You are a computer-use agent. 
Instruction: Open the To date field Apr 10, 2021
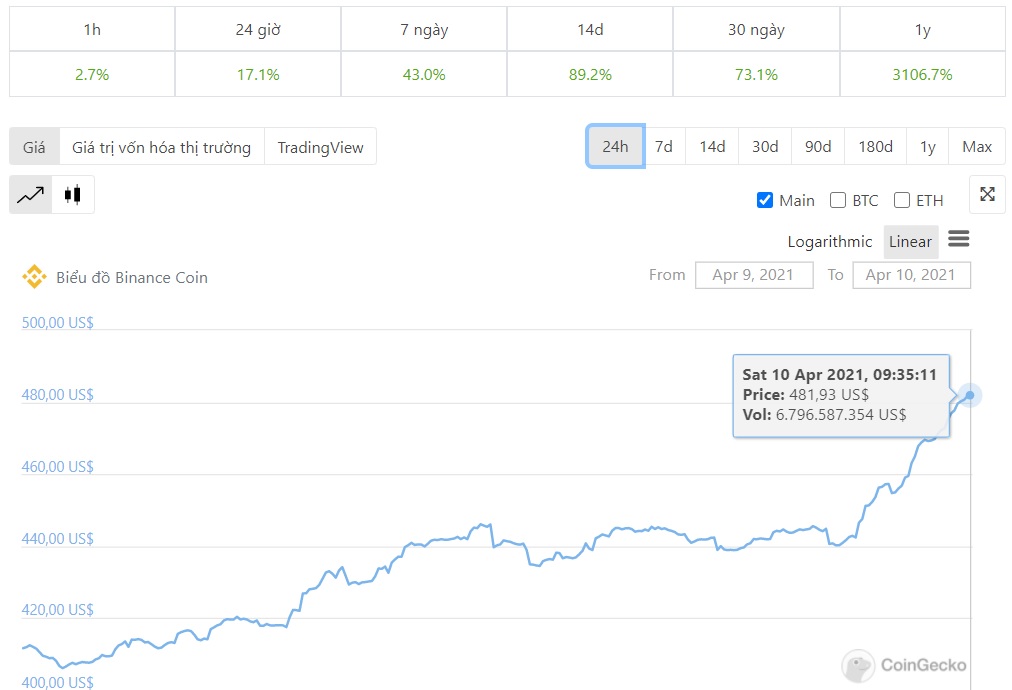click(x=910, y=275)
